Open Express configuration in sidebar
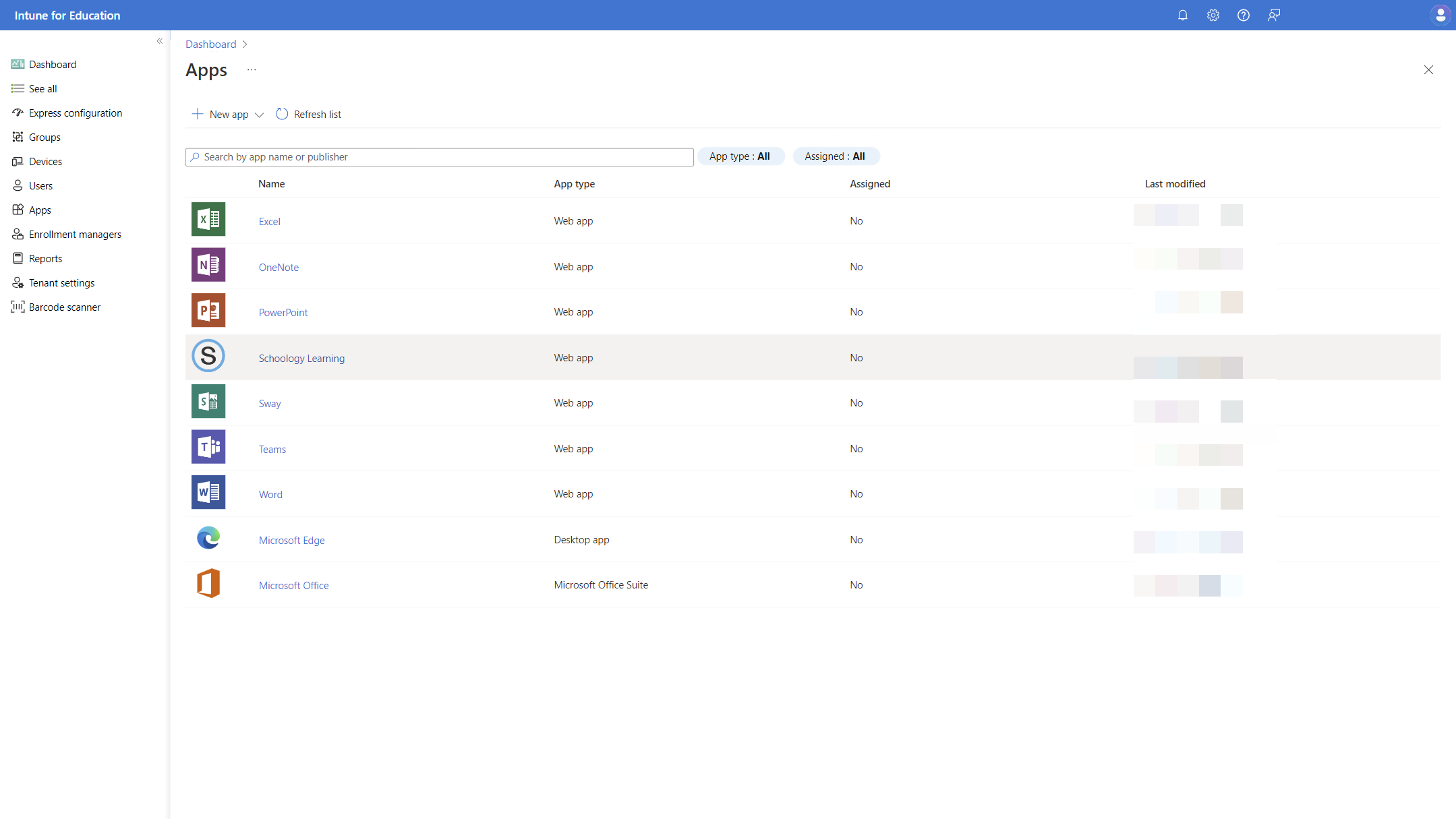1456x819 pixels. click(x=76, y=113)
